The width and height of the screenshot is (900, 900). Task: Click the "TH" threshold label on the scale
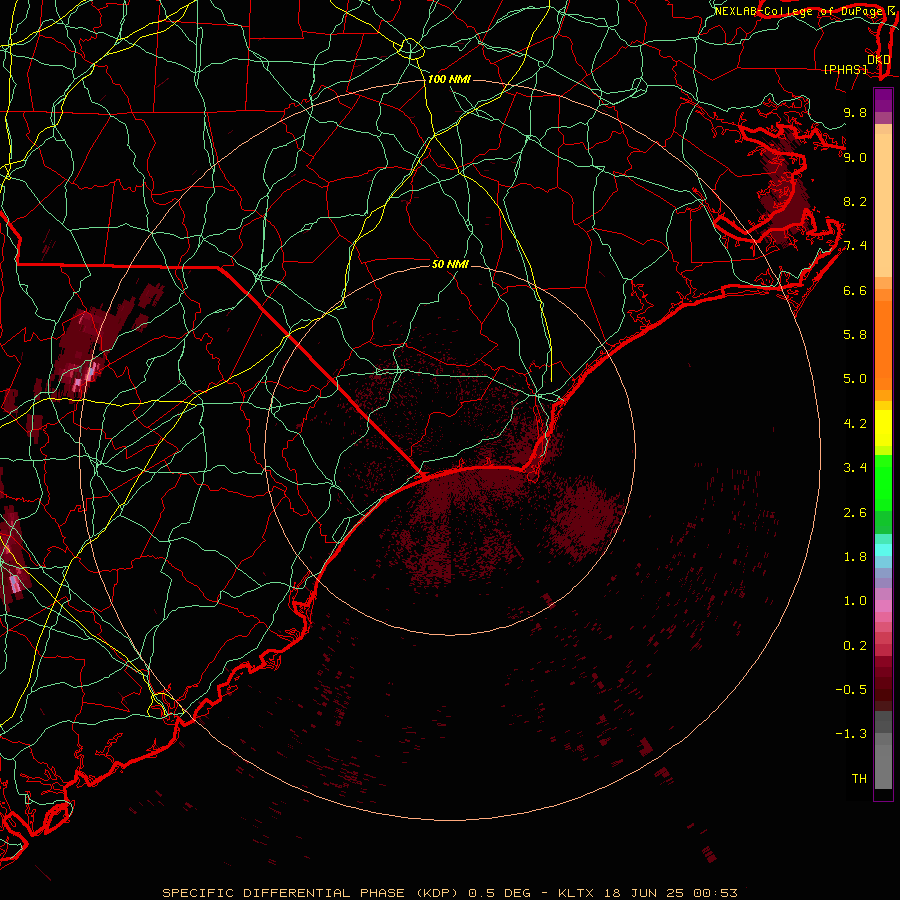coord(859,779)
